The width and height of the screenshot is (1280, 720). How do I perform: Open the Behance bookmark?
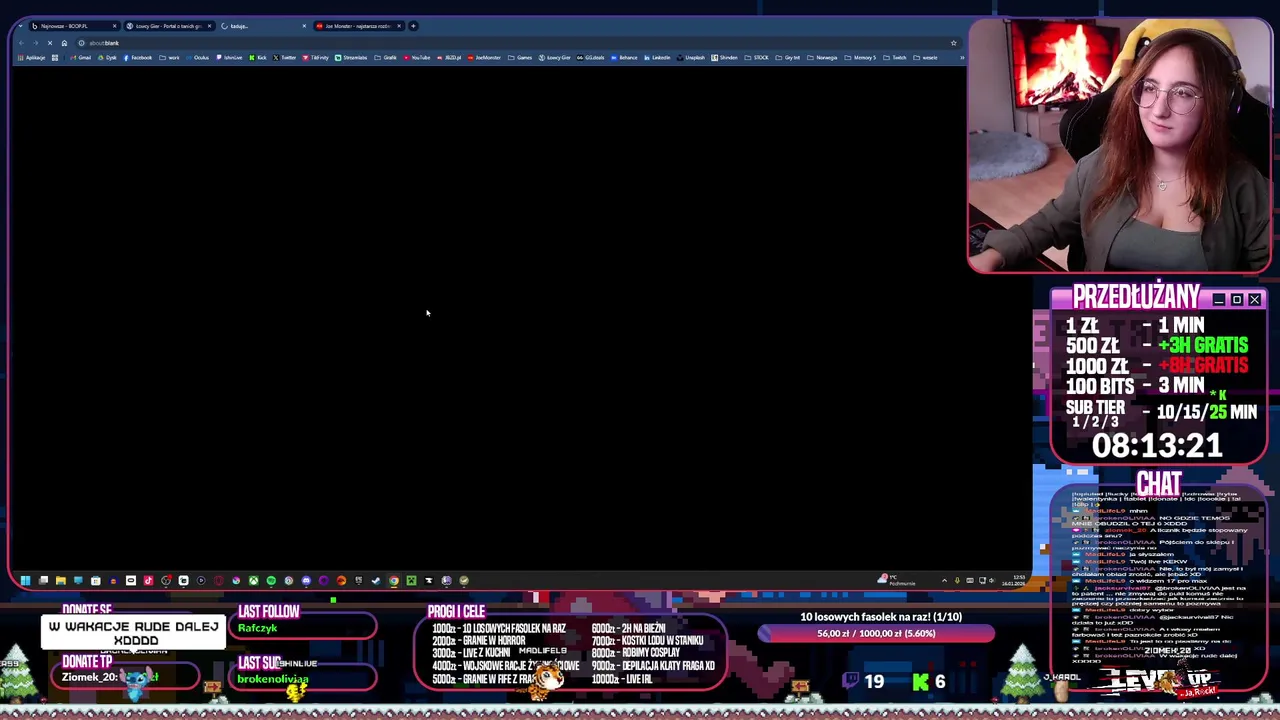coord(624,57)
